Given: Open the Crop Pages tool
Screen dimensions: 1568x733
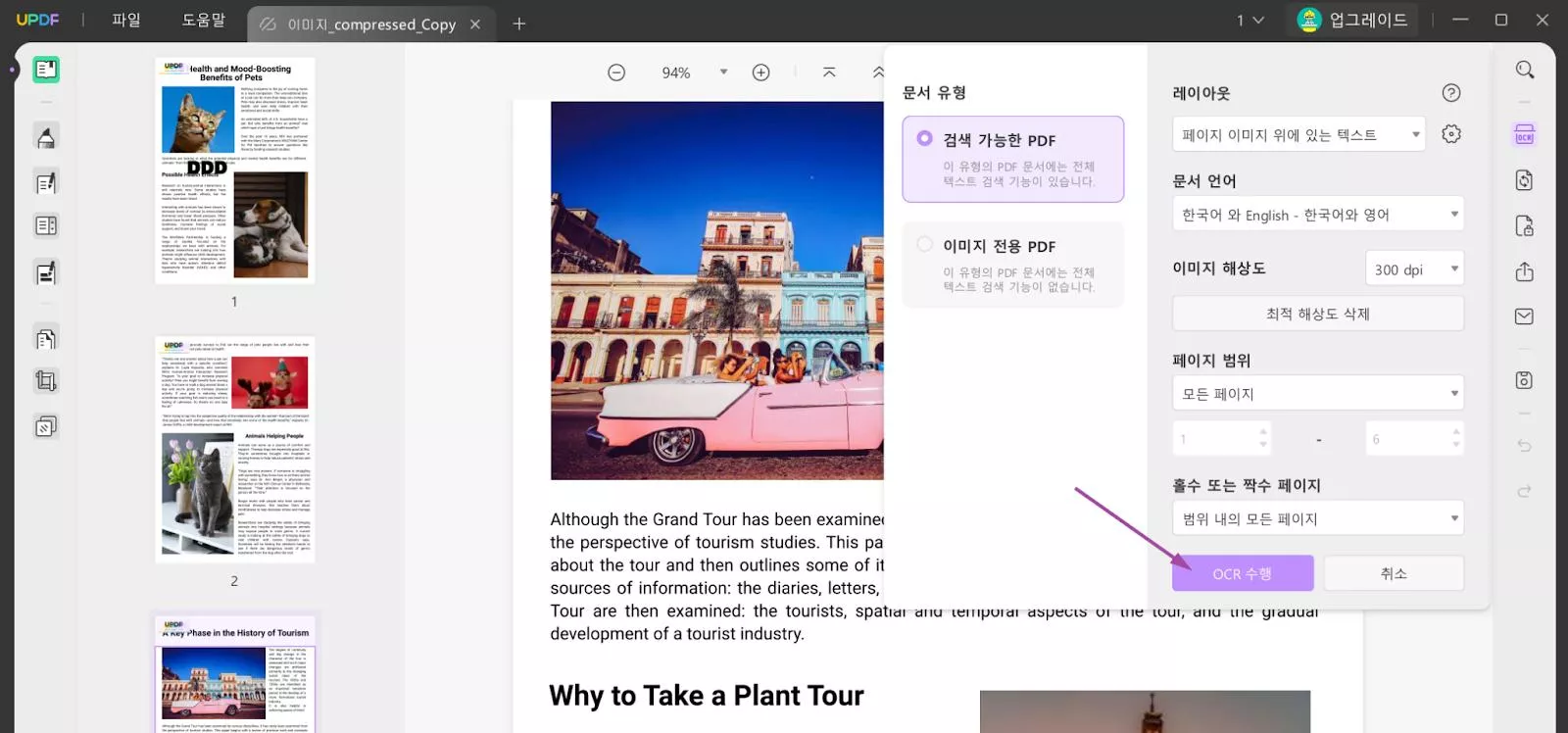Looking at the screenshot, I should tap(46, 380).
